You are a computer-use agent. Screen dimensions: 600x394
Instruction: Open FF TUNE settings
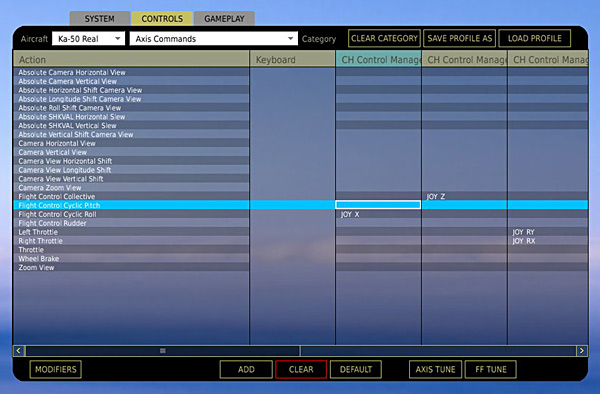point(491,370)
